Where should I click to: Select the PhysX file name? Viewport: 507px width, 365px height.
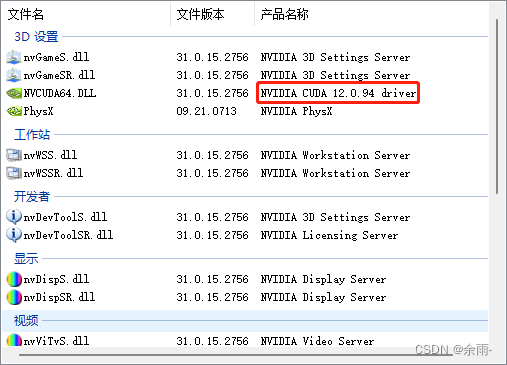click(x=38, y=111)
